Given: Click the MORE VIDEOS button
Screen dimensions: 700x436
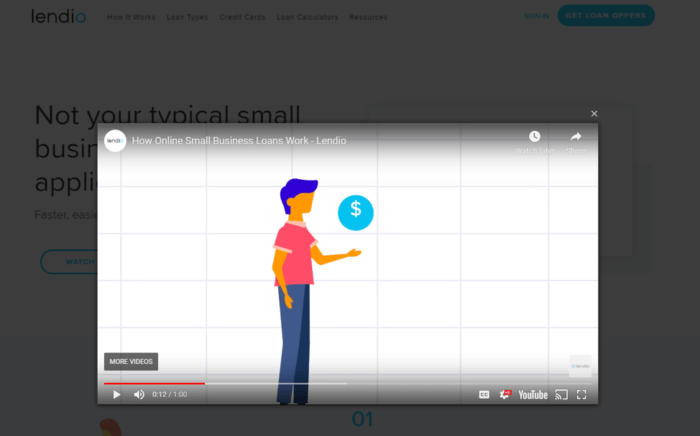Looking at the screenshot, I should click(x=131, y=361).
